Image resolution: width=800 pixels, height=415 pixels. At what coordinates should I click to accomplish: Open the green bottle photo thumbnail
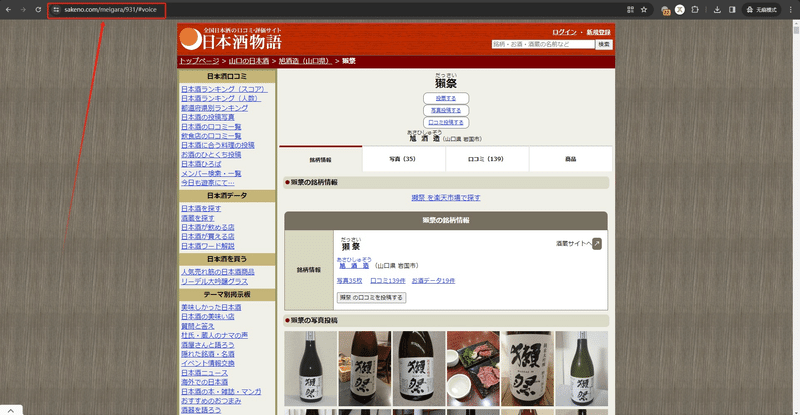click(582, 369)
